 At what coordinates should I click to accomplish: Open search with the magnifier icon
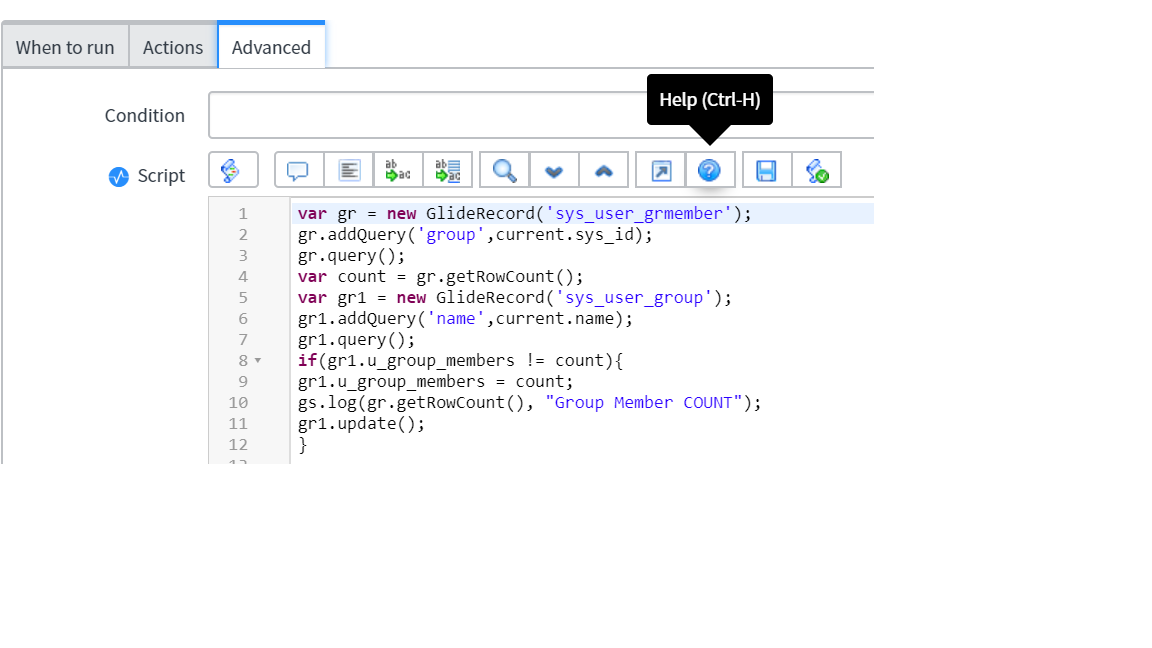(504, 170)
